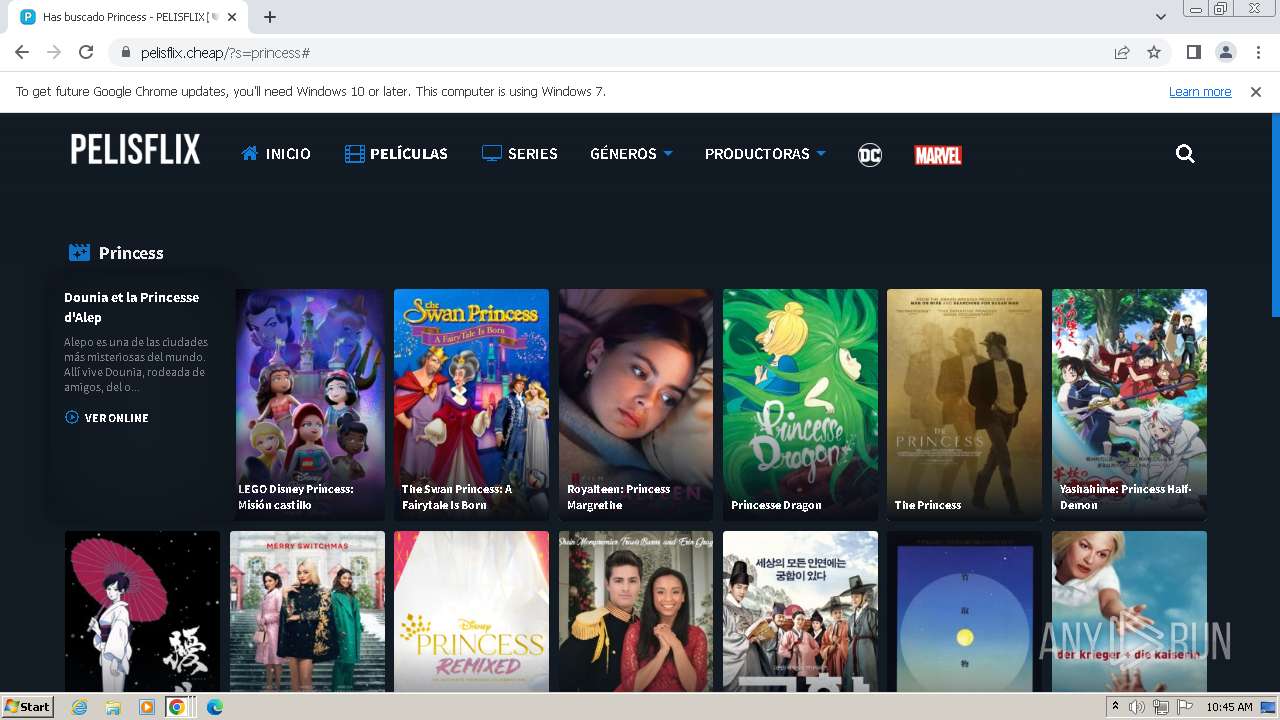Click the Ver Online link
Screen dimensions: 1280x720
(106, 418)
